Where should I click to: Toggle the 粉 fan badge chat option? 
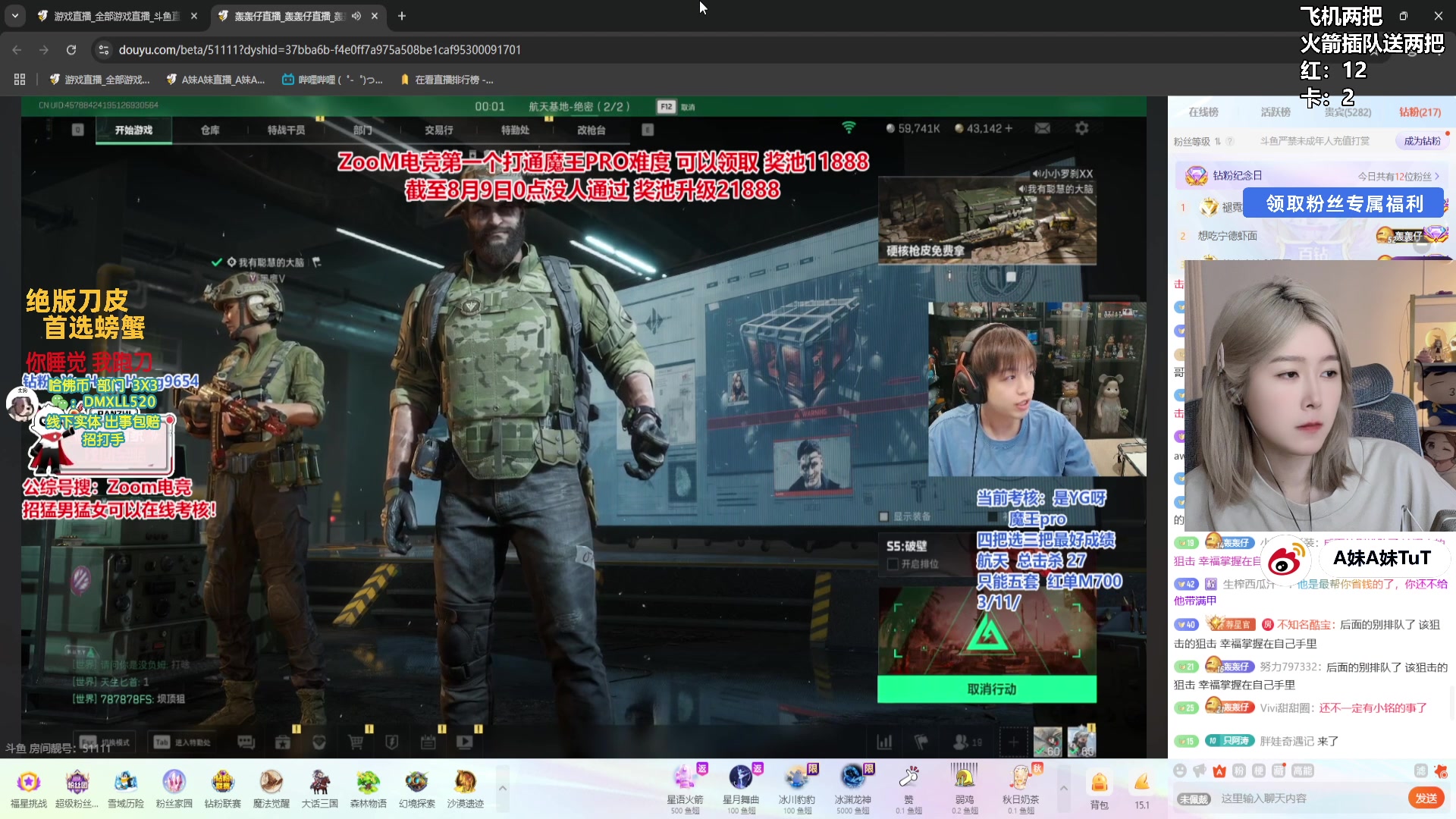1238,770
